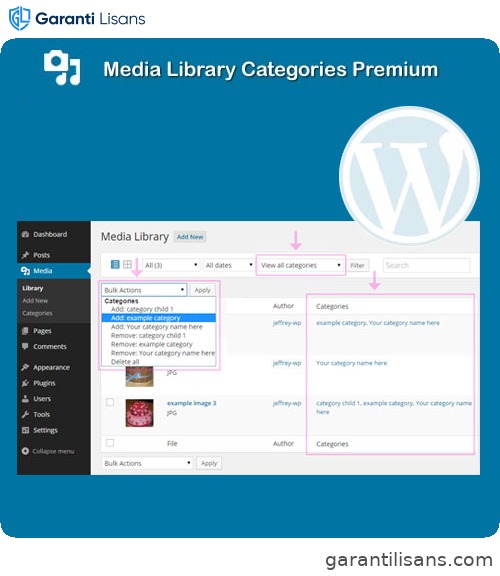Click the Posts pin icon
The image size is (500, 576).
pyautogui.click(x=25, y=255)
